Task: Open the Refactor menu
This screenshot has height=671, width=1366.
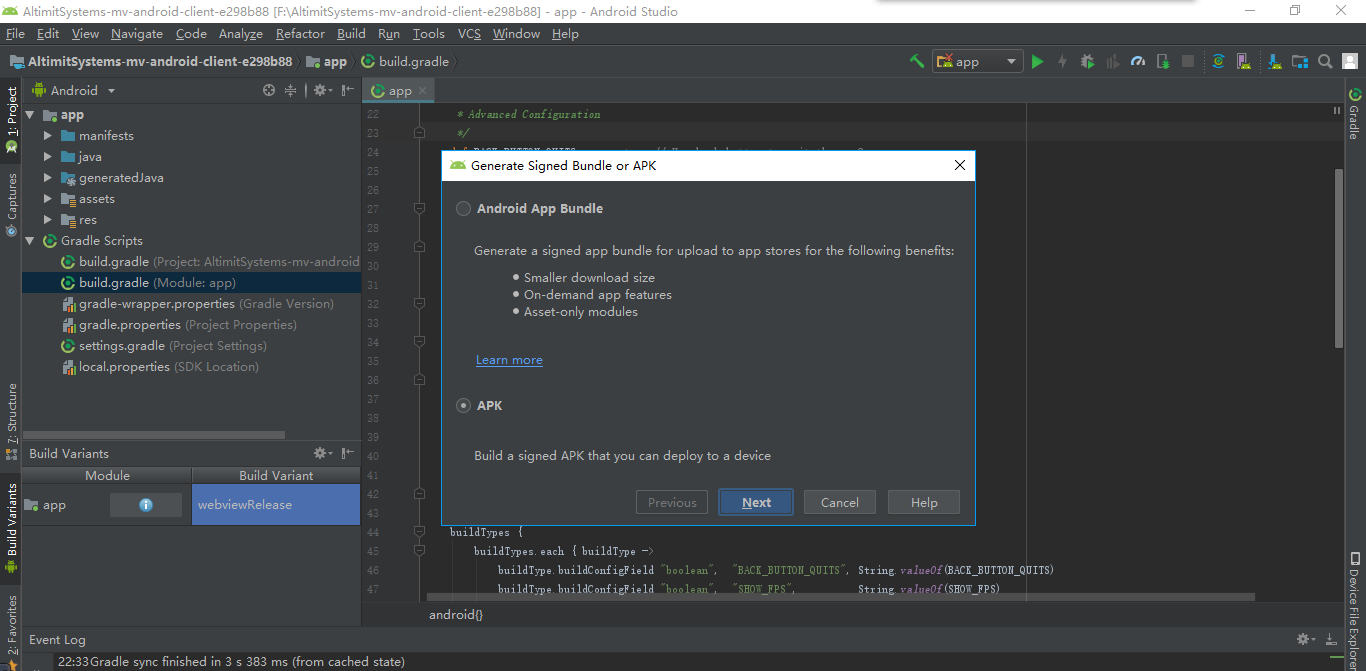Action: 300,34
